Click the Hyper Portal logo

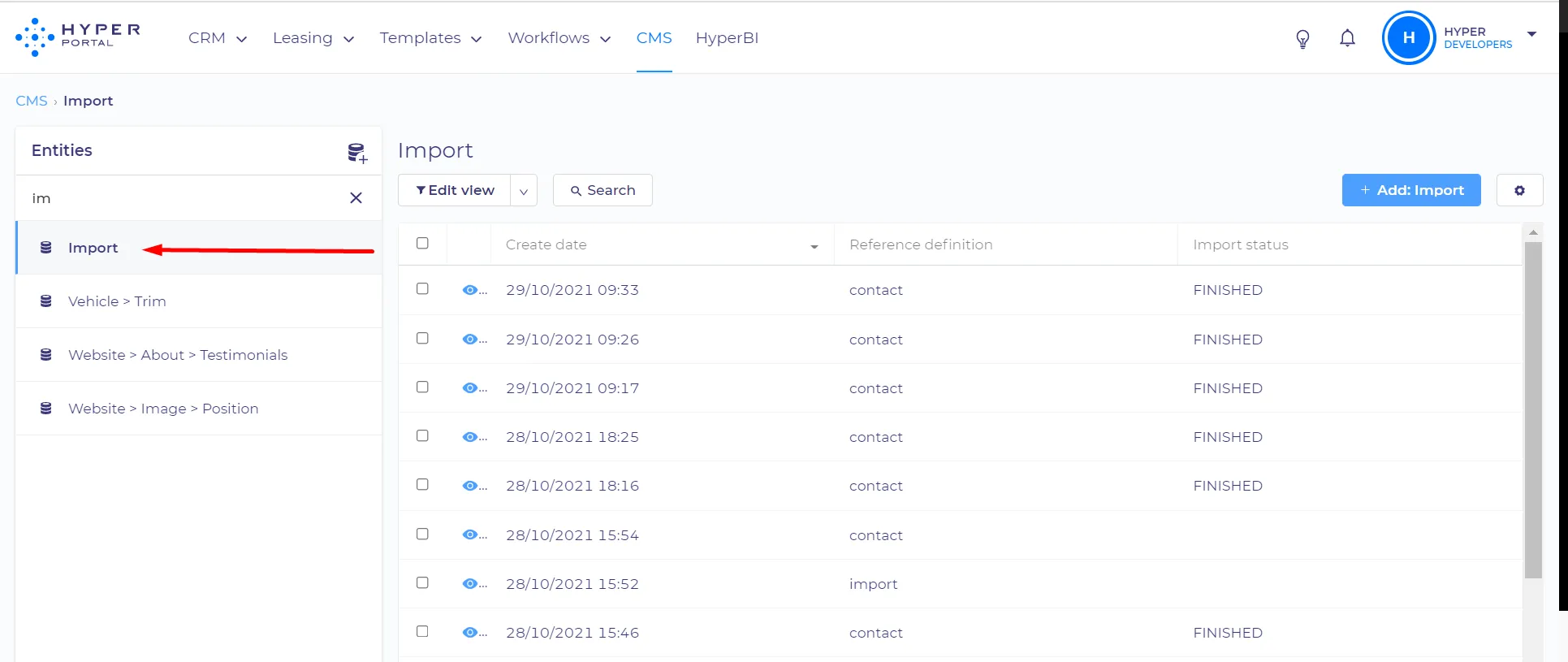[78, 37]
